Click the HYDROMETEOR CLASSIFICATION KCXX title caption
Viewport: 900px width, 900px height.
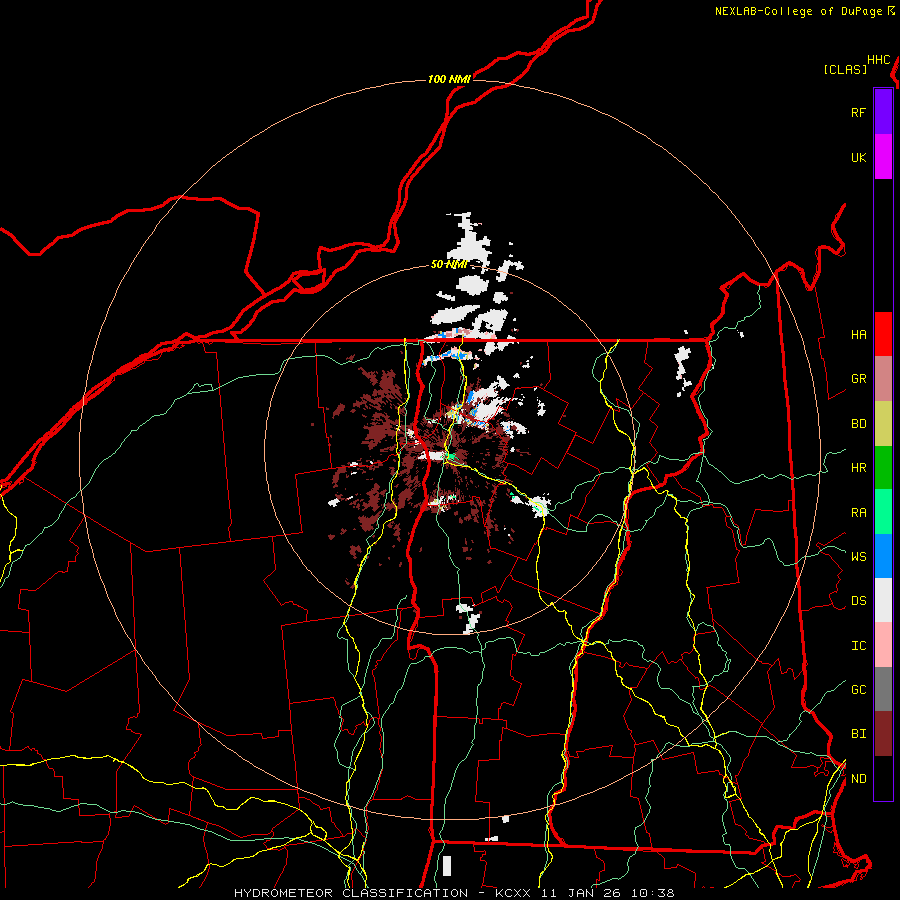tap(454, 893)
